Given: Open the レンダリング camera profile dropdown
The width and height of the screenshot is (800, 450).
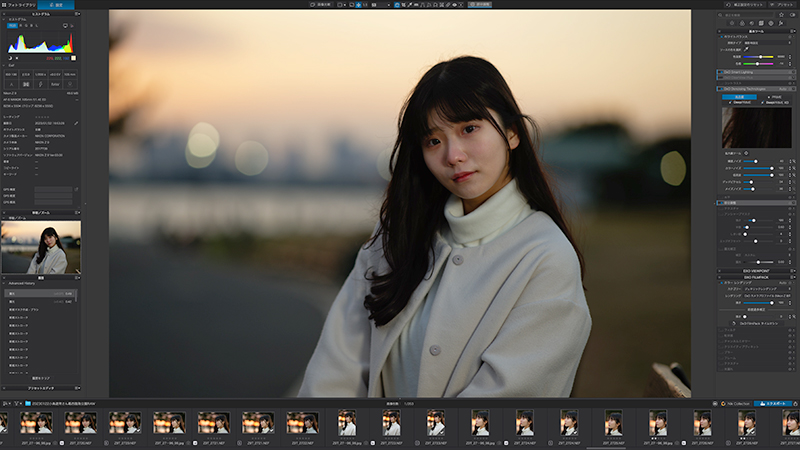Looking at the screenshot, I should coord(767,295).
